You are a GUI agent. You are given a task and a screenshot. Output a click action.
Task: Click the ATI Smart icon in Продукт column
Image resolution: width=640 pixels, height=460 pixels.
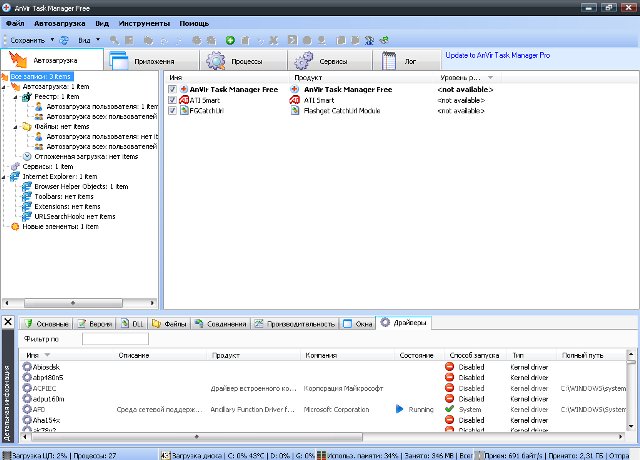295,100
